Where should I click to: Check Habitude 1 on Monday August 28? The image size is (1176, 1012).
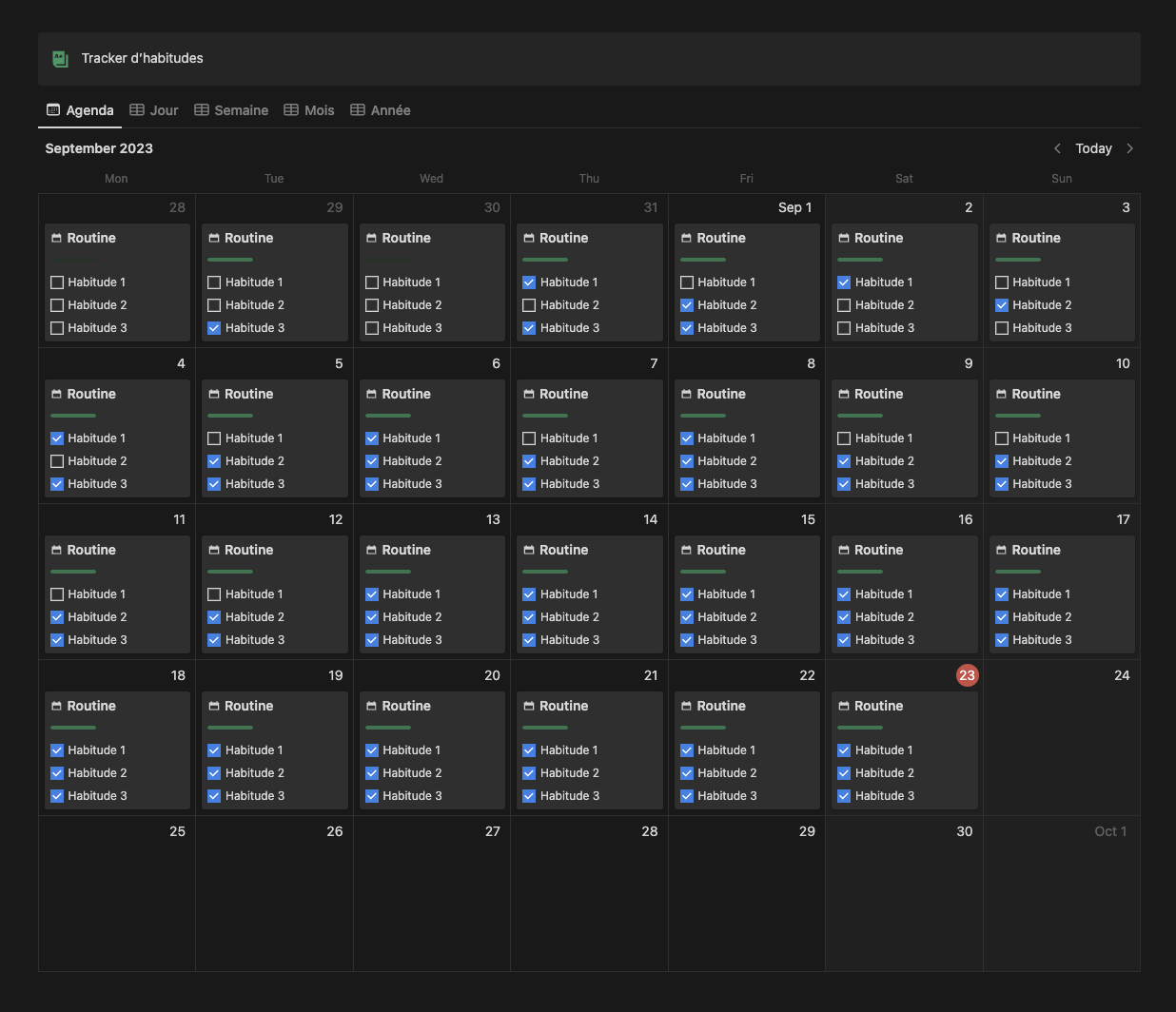click(x=57, y=282)
